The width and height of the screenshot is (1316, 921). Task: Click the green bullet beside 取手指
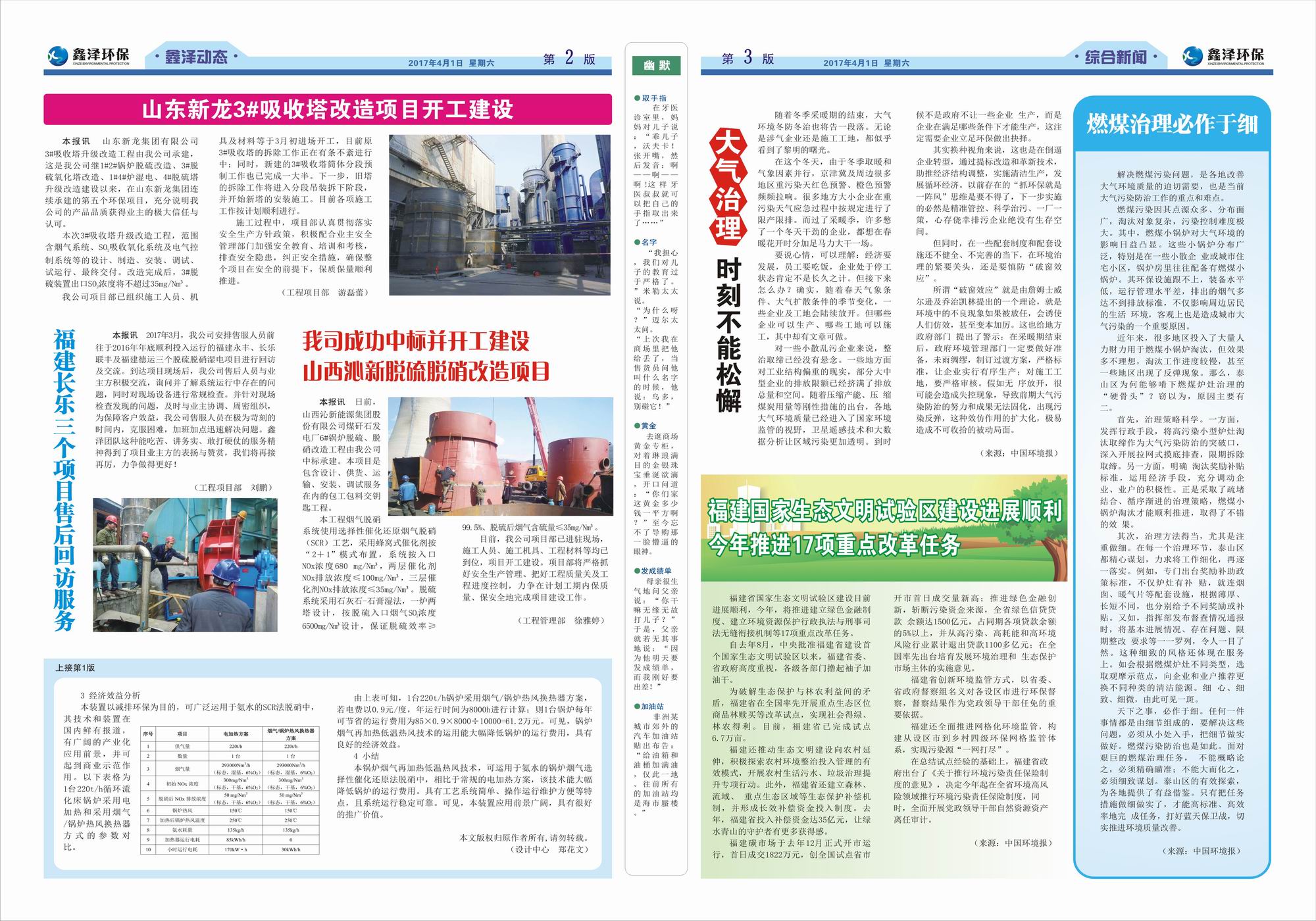point(636,98)
